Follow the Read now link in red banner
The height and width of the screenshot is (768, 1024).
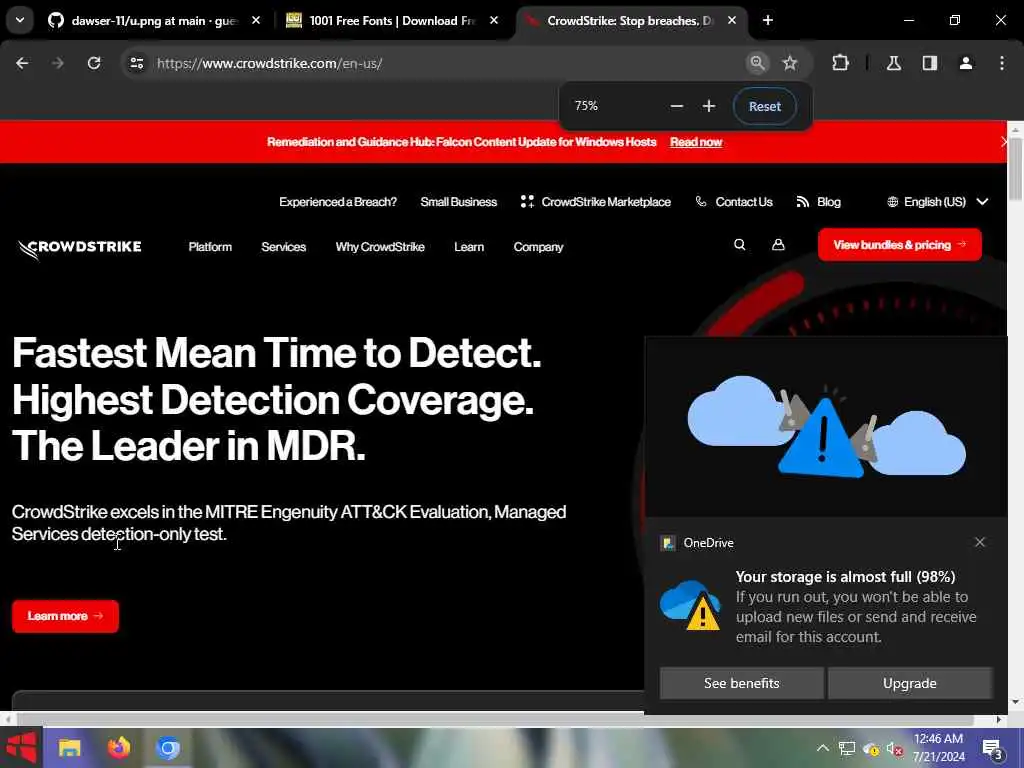pyautogui.click(x=696, y=142)
